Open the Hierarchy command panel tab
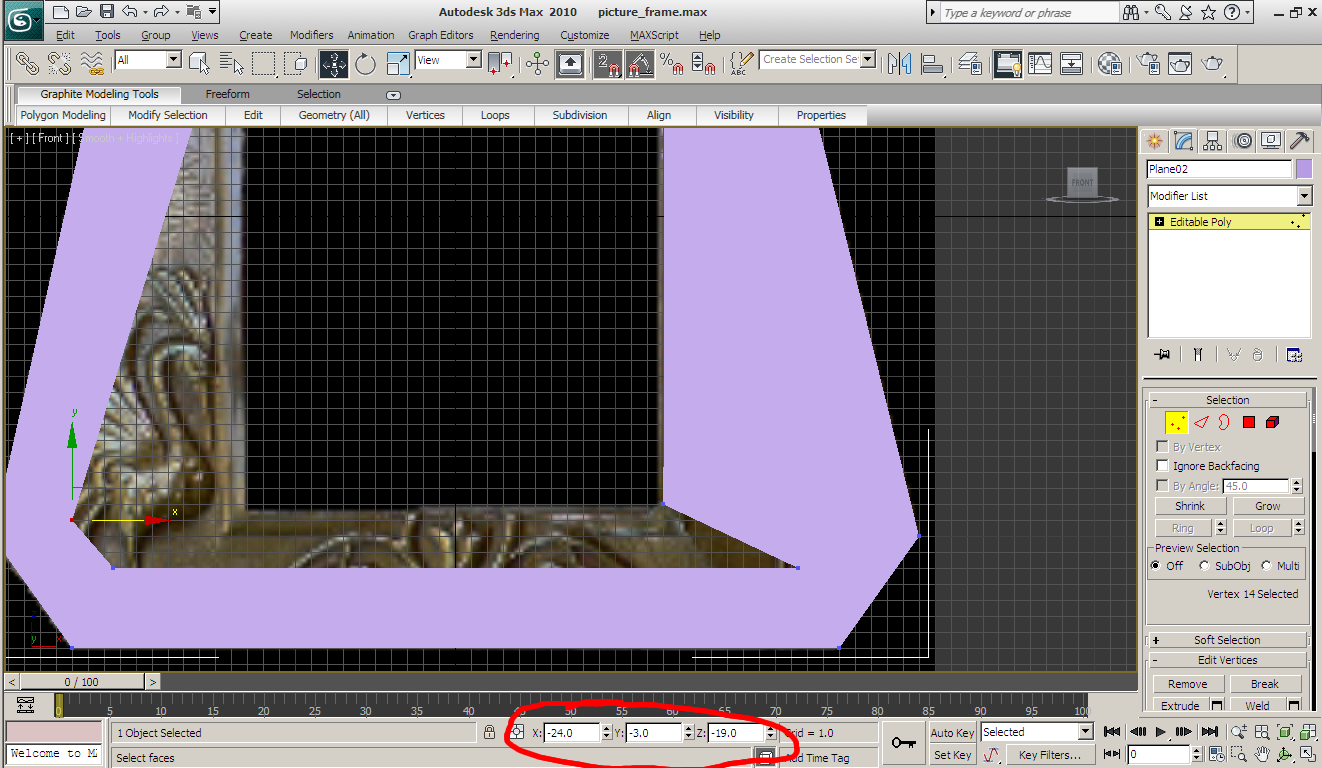The image size is (1322, 768). (x=1212, y=141)
